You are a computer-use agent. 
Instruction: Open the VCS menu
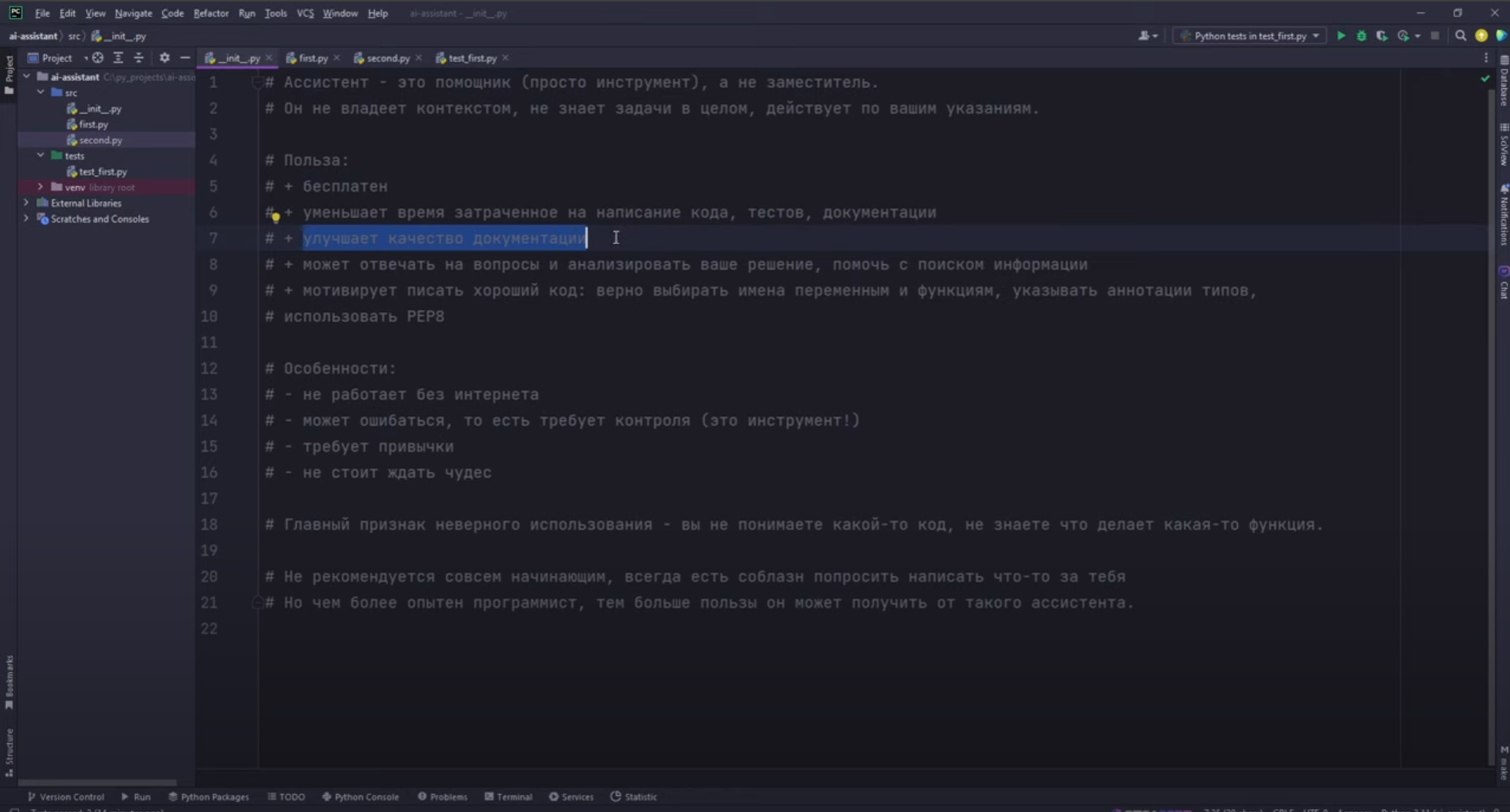tap(305, 13)
